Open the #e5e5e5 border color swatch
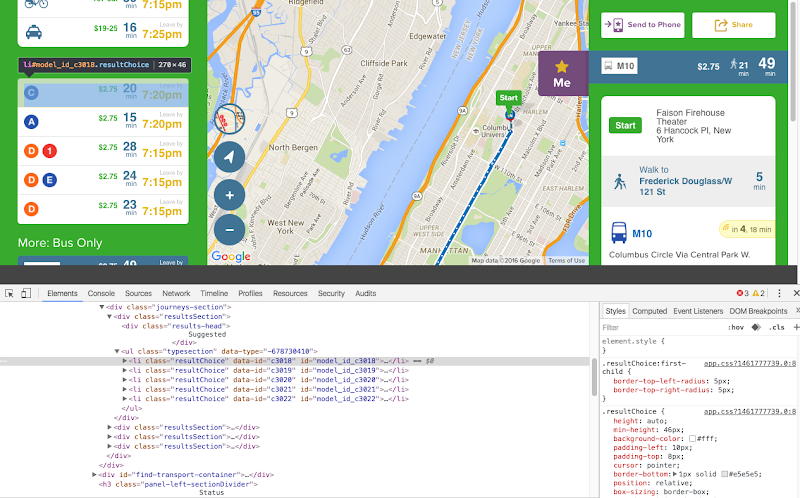This screenshot has height=498, width=800. pos(724,474)
